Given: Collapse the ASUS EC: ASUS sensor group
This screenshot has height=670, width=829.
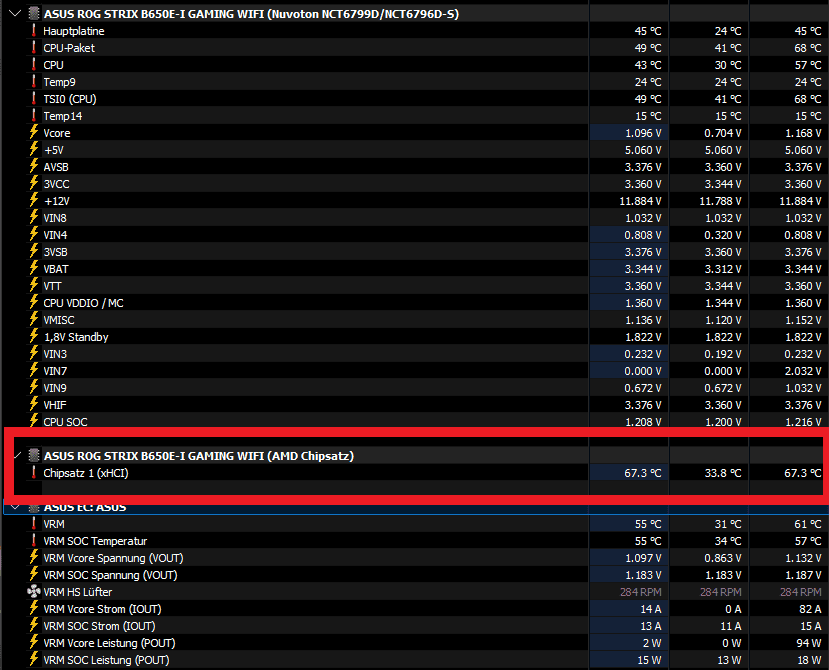Looking at the screenshot, I should (x=15, y=507).
